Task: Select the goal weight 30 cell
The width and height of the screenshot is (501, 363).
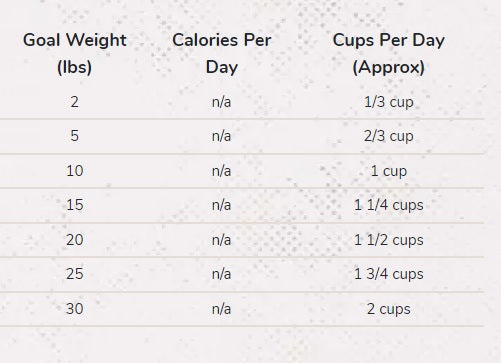Action: (x=75, y=309)
